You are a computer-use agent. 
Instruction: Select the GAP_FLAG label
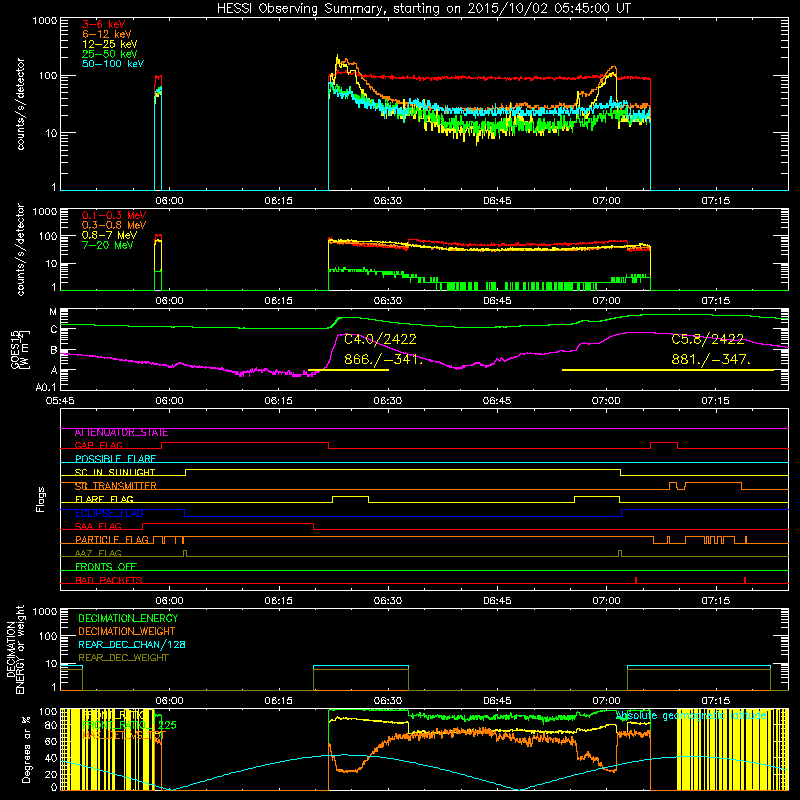click(98, 446)
